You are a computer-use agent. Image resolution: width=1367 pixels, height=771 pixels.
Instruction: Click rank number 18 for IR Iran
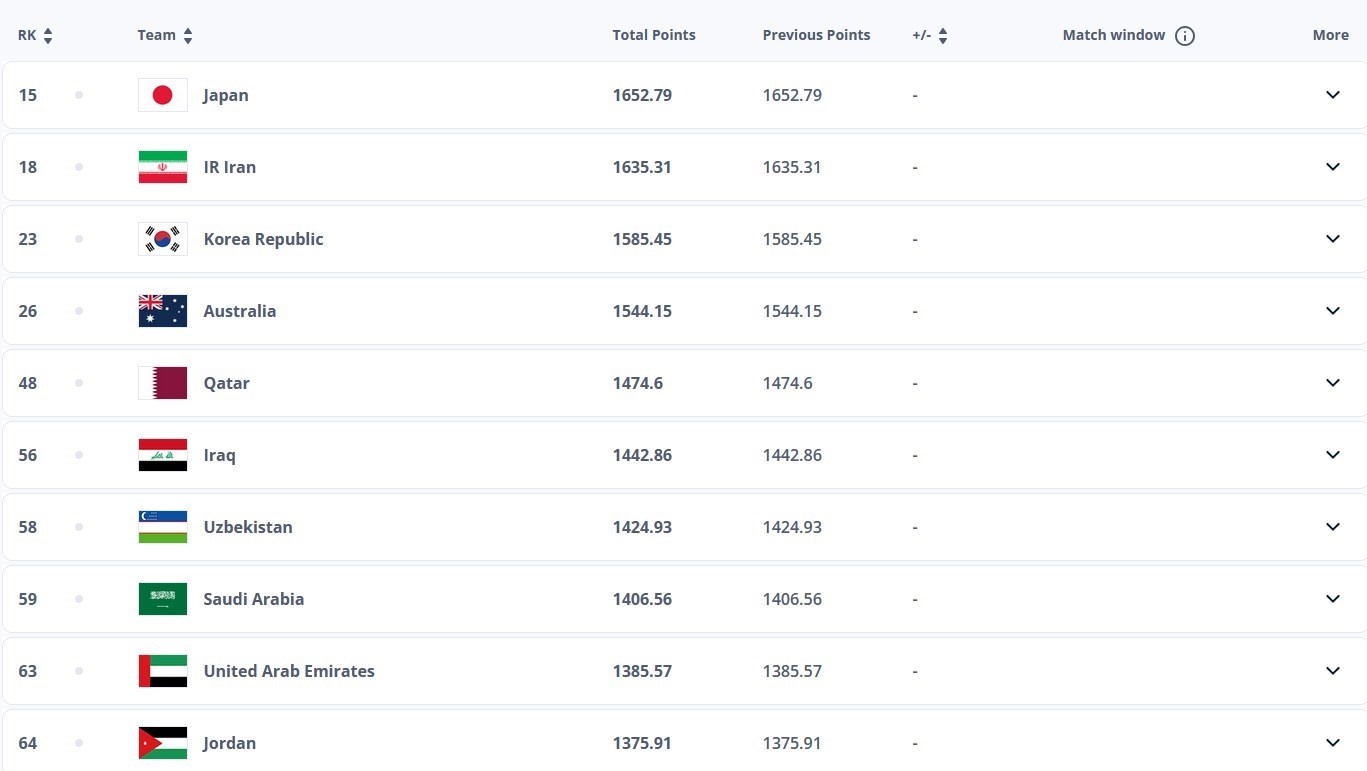point(28,167)
